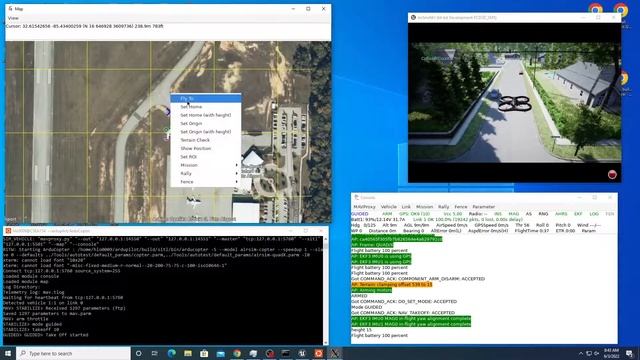Click the 'Mode GUIDED' line in Console log
This screenshot has width=640, height=360.
click(x=367, y=307)
